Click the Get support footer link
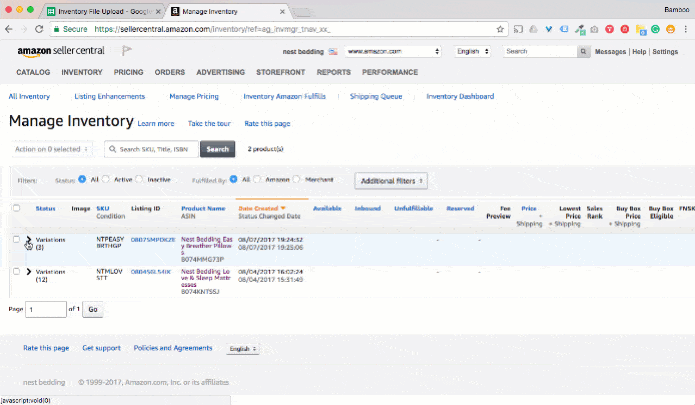The image size is (695, 405). pos(102,348)
